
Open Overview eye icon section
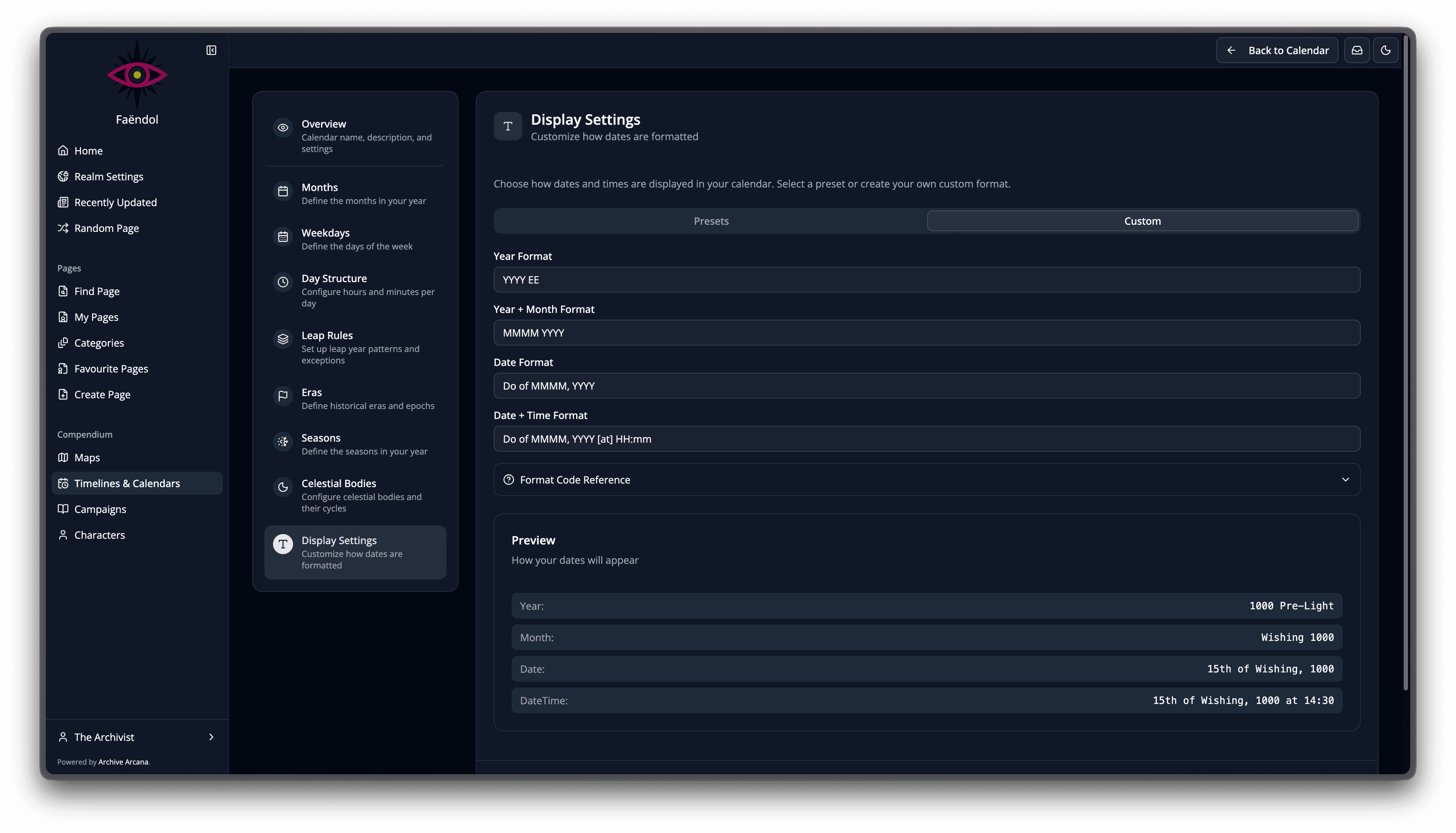[283, 128]
